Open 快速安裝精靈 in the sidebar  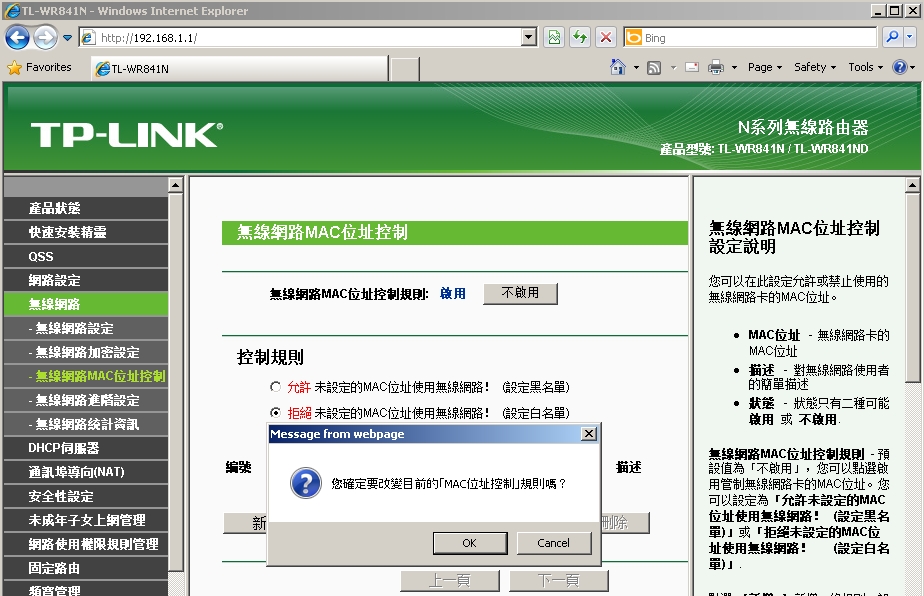click(85, 232)
